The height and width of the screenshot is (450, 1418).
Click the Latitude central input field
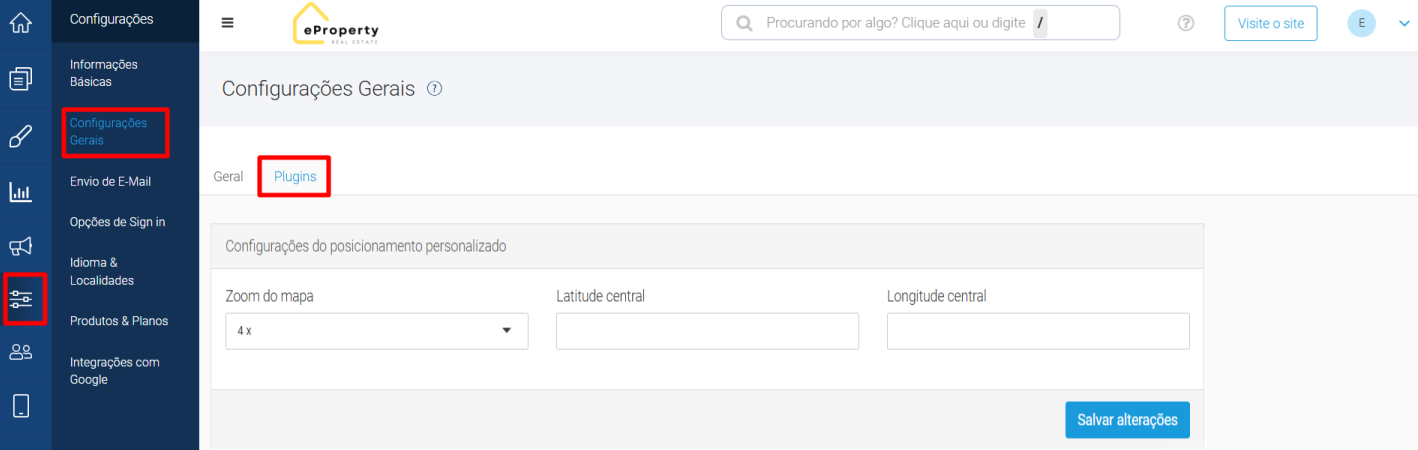pos(707,331)
